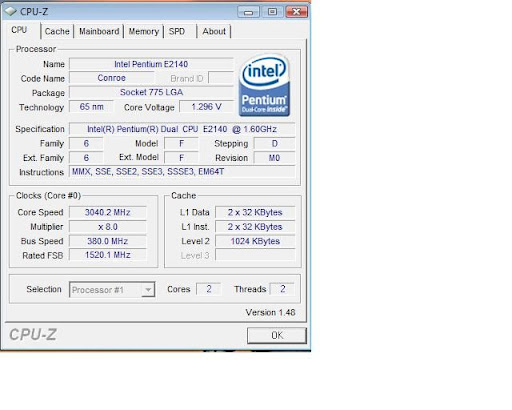The width and height of the screenshot is (512, 410).
Task: Click the L1 Inst. value 2 x 32 KBytes
Action: point(255,227)
